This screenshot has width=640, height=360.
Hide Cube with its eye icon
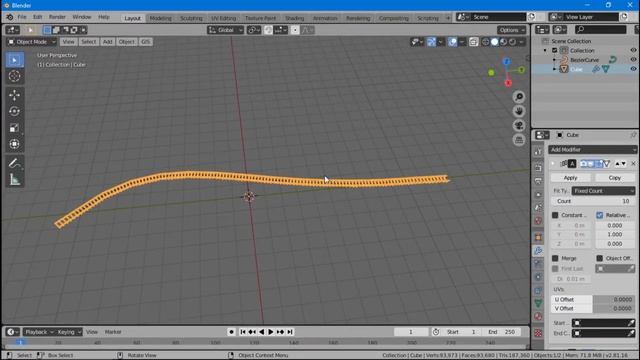click(x=633, y=69)
